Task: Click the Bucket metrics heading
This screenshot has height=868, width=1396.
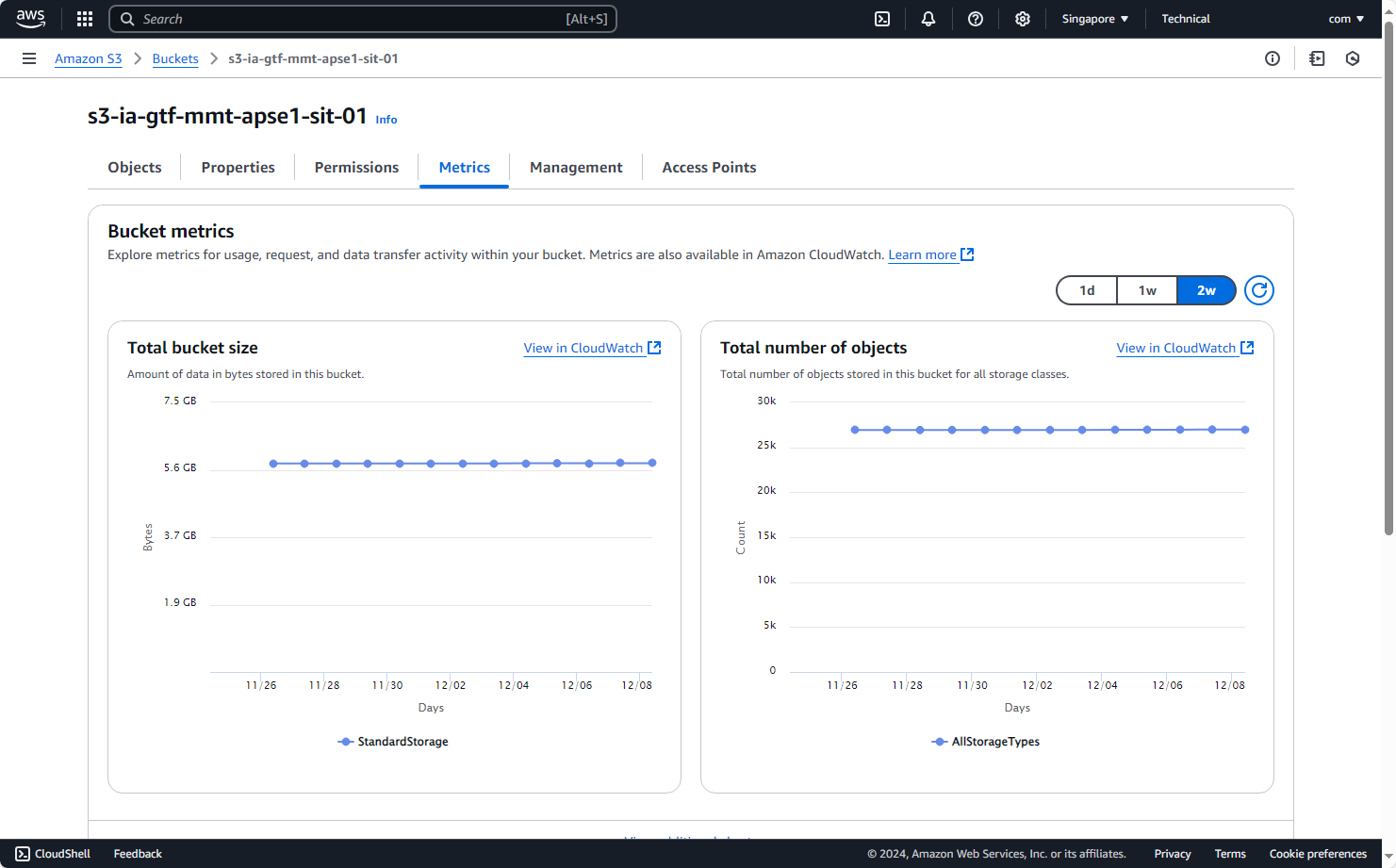Action: [171, 231]
